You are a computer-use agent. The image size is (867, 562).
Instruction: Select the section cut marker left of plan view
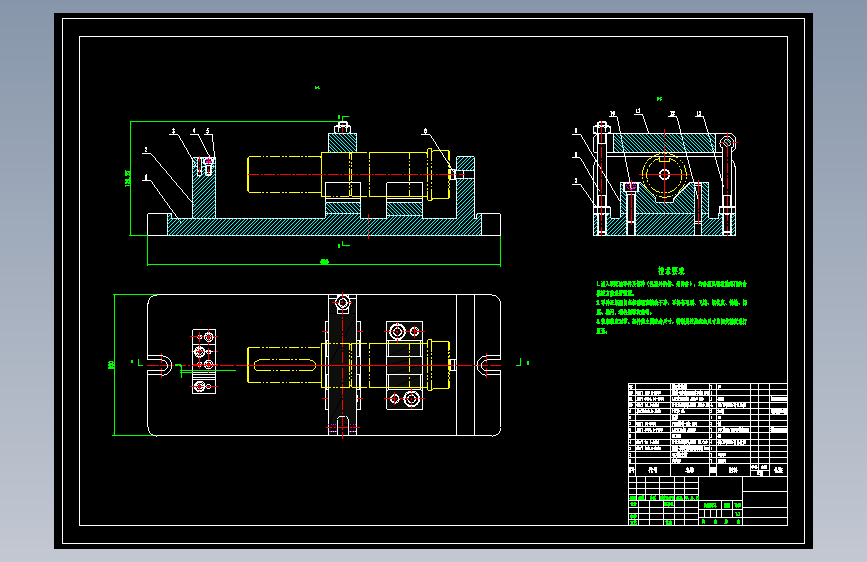tap(137, 362)
